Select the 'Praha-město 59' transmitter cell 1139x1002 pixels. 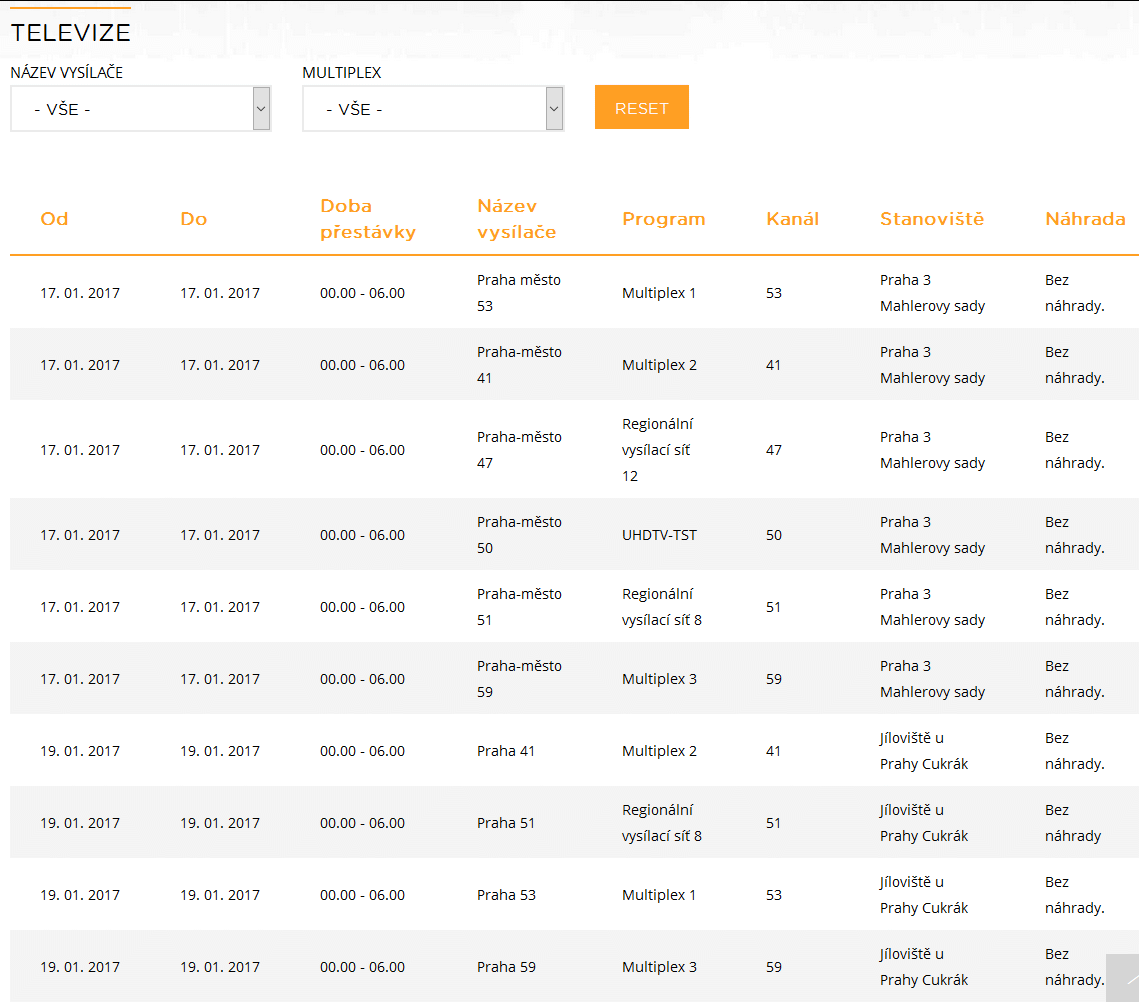click(519, 679)
